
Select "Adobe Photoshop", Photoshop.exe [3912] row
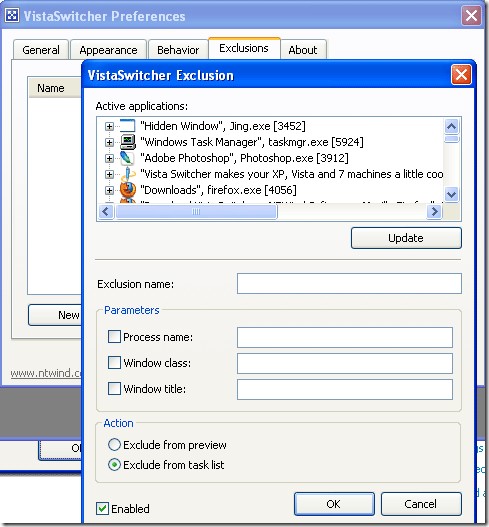pos(244,158)
